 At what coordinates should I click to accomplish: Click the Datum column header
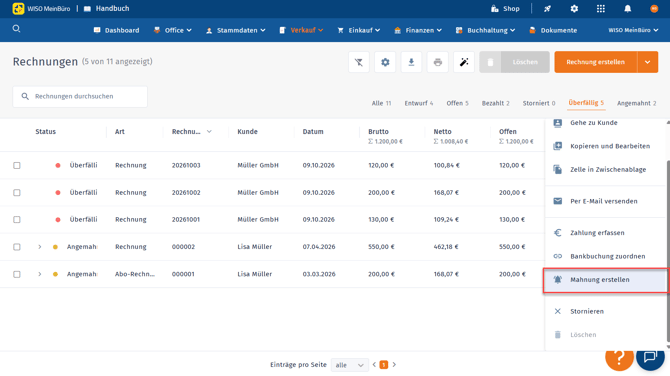313,132
